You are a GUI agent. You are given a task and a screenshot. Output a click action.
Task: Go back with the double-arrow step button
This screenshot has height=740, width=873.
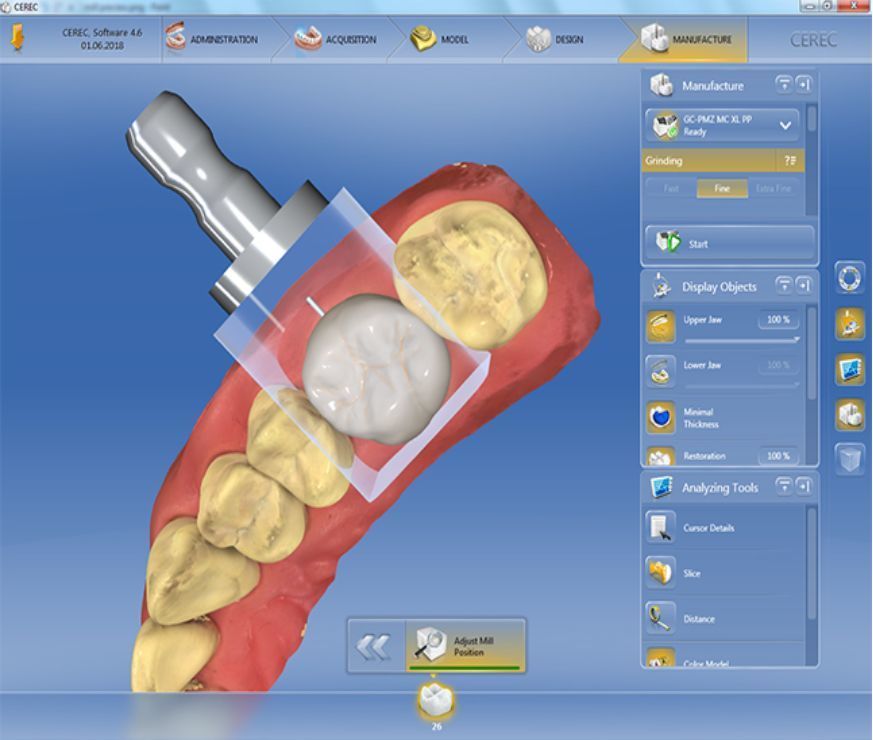376,646
